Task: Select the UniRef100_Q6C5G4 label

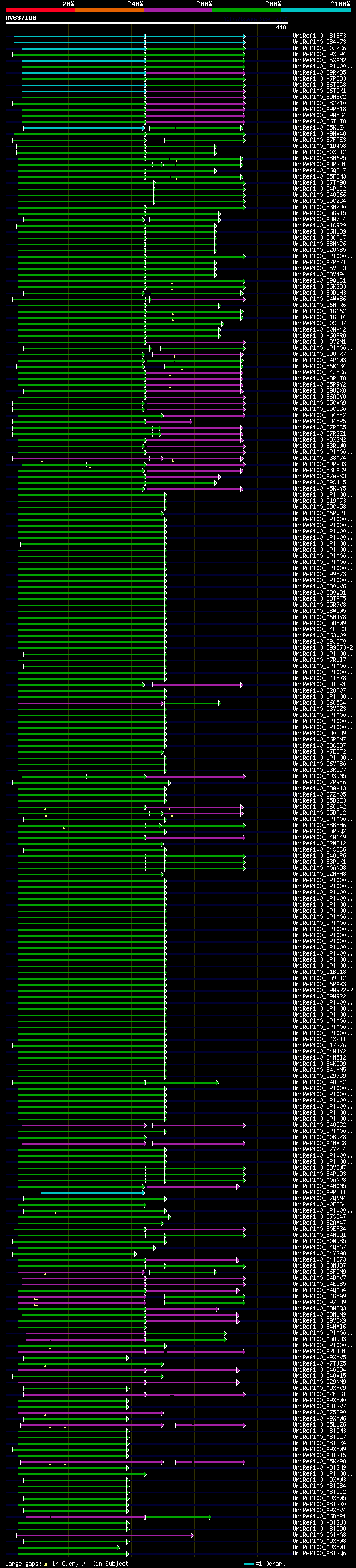Action: click(x=319, y=703)
